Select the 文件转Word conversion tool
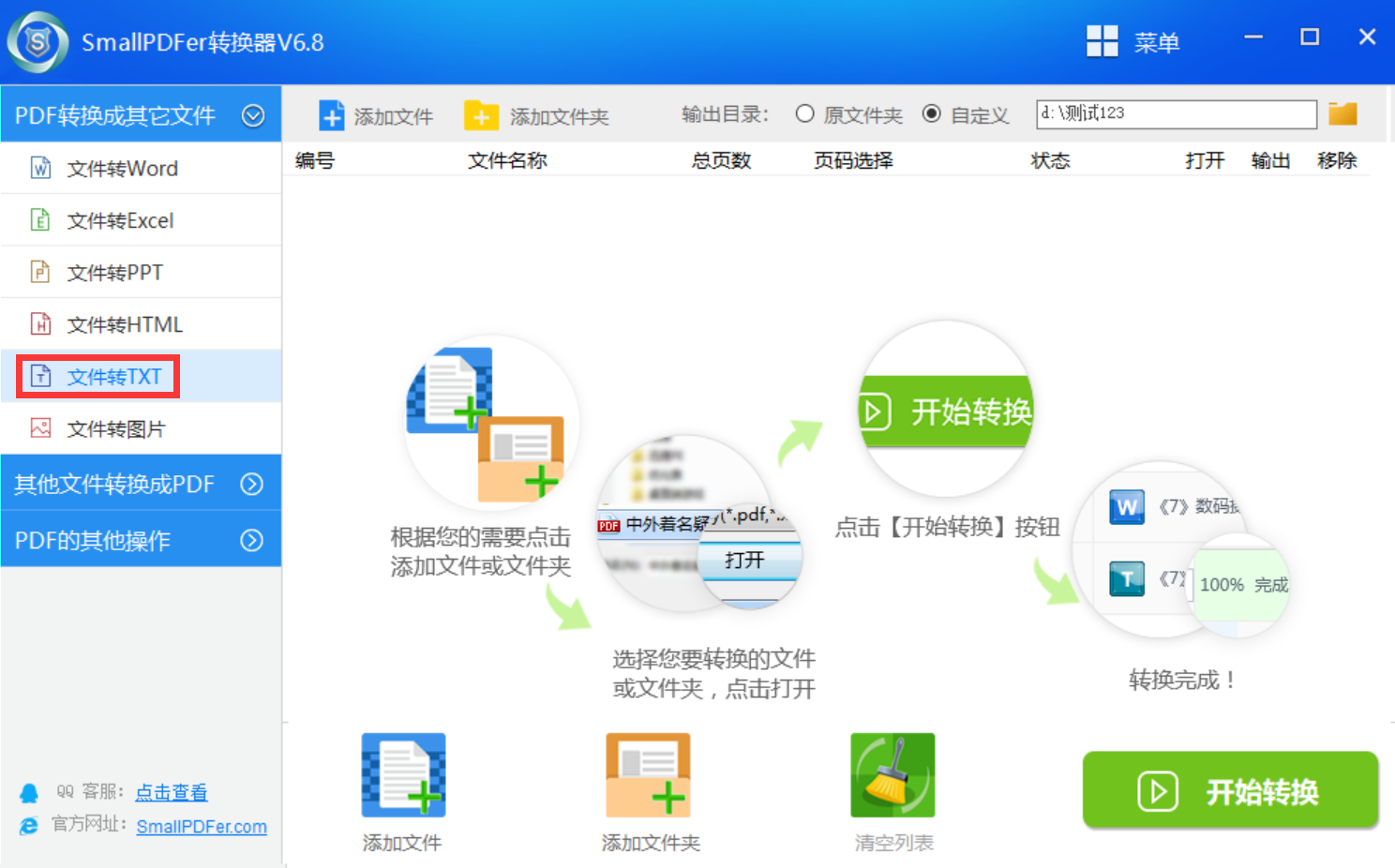1395x868 pixels. tap(122, 168)
